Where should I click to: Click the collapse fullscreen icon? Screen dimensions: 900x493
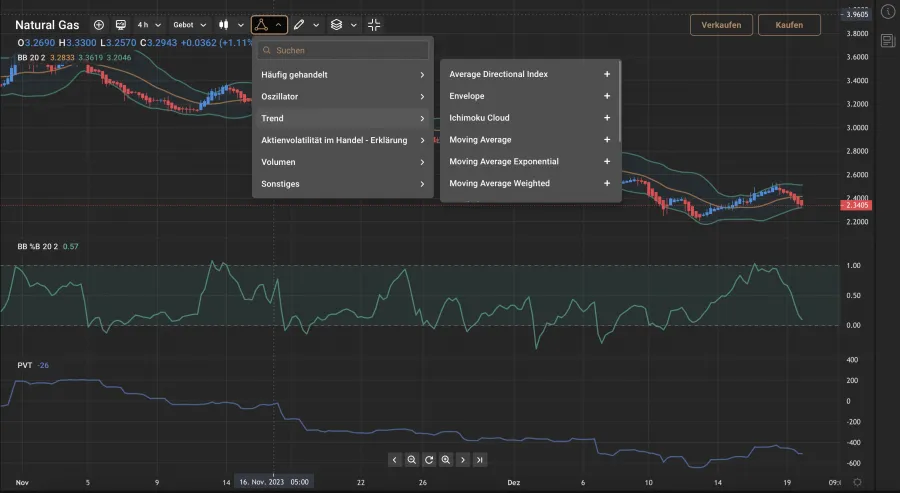(374, 25)
